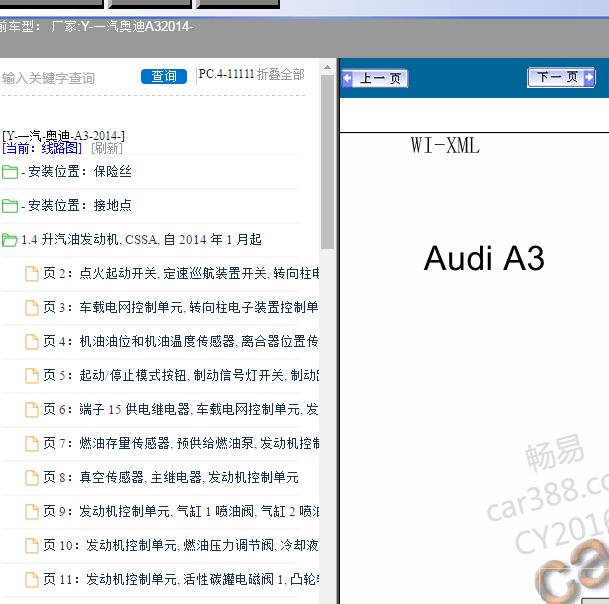Open 页 11：发动机控制单元, 活性碳罐电磁阀
The height and width of the screenshot is (604, 609).
point(181,579)
